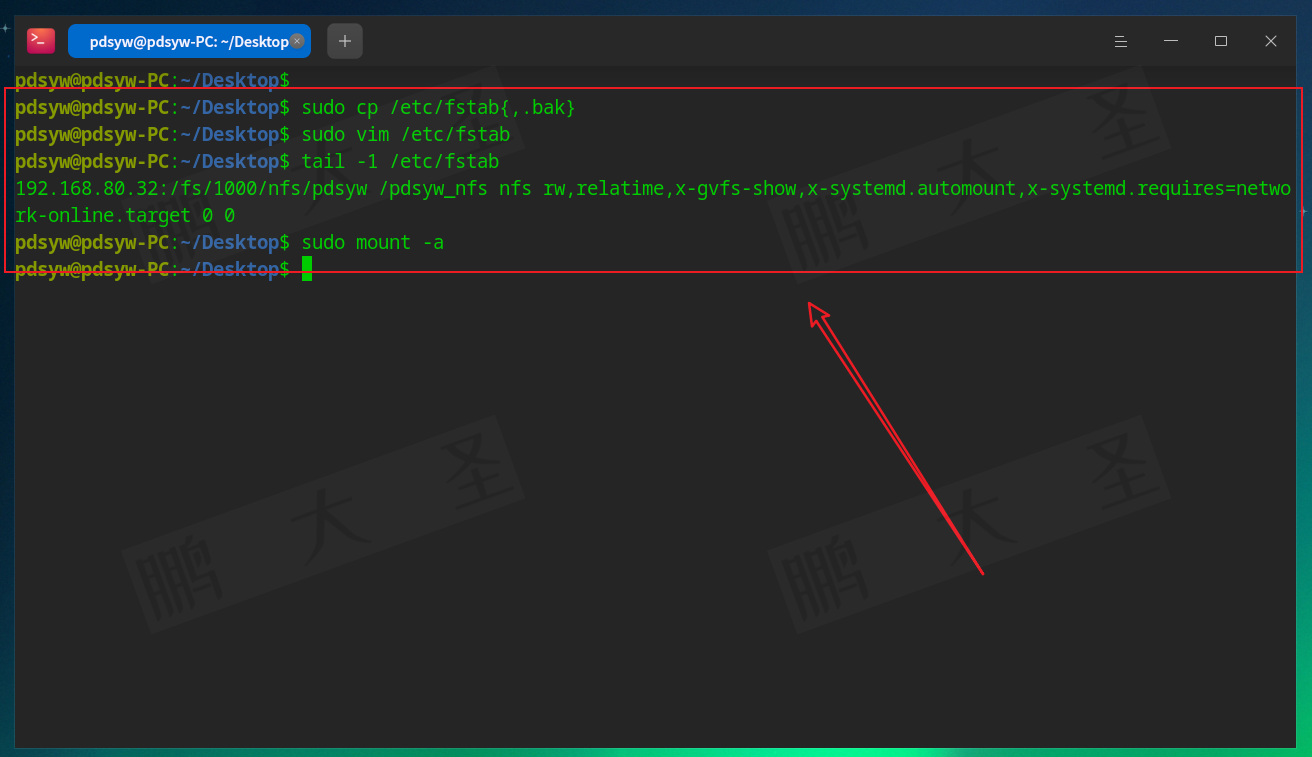
Task: Click the terminal application icon
Action: click(41, 41)
